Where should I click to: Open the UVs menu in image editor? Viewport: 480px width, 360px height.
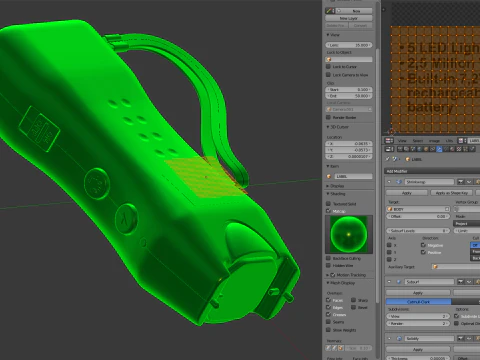click(449, 141)
